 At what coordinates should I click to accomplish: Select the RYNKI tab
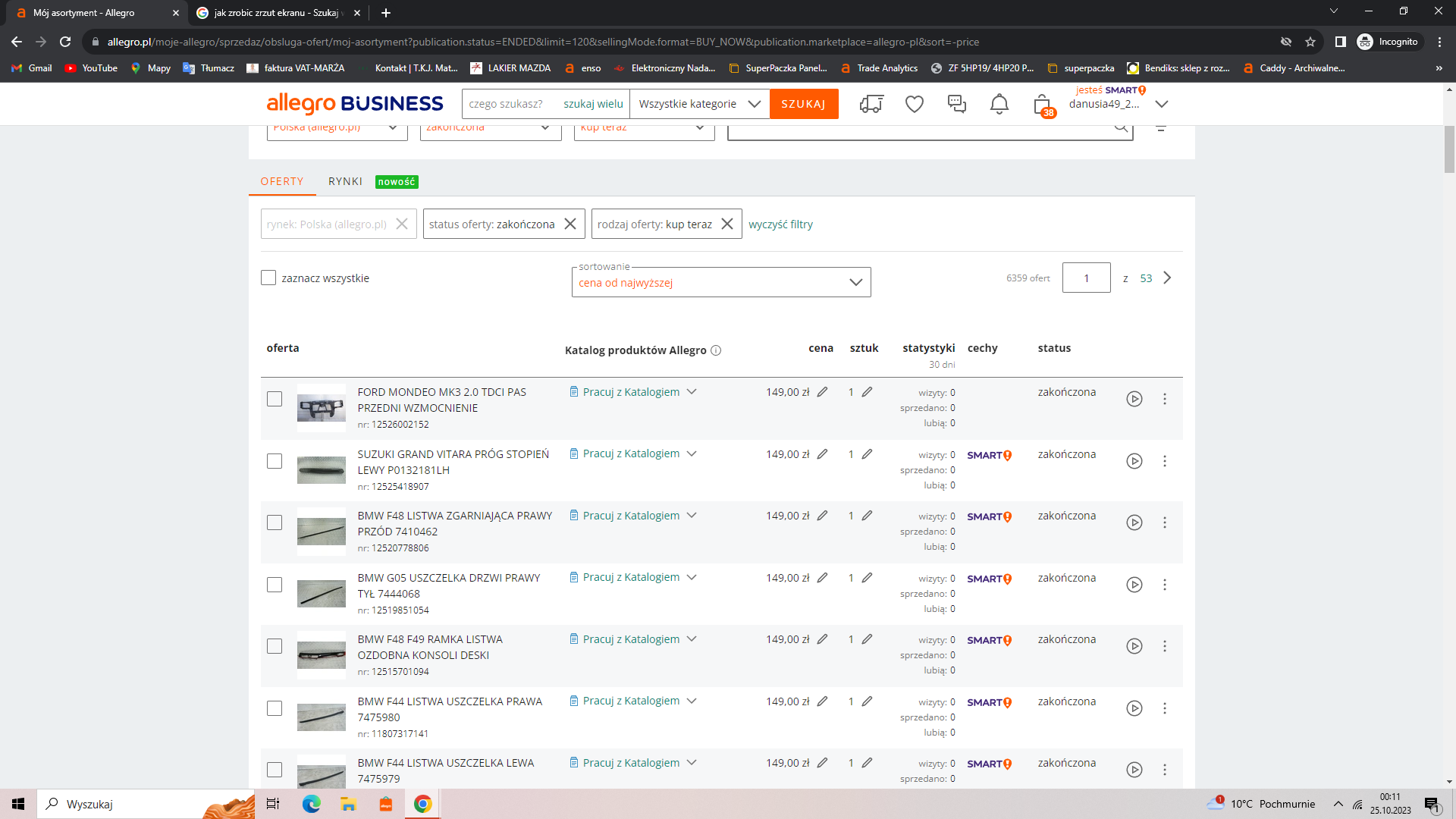(345, 181)
